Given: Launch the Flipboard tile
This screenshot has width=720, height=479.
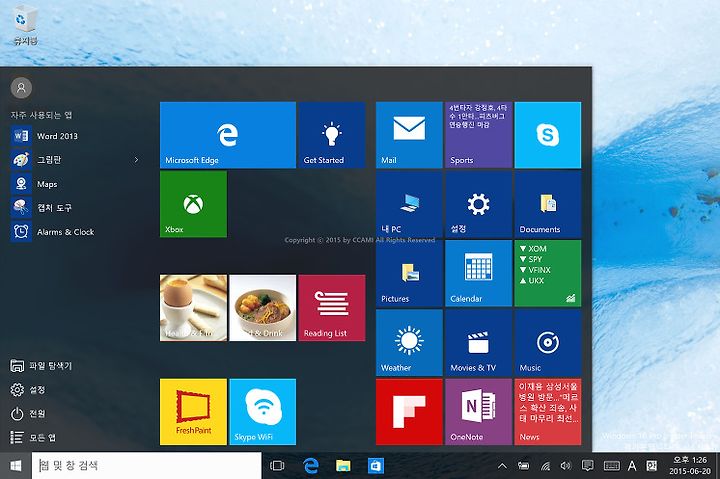Looking at the screenshot, I should click(x=409, y=412).
